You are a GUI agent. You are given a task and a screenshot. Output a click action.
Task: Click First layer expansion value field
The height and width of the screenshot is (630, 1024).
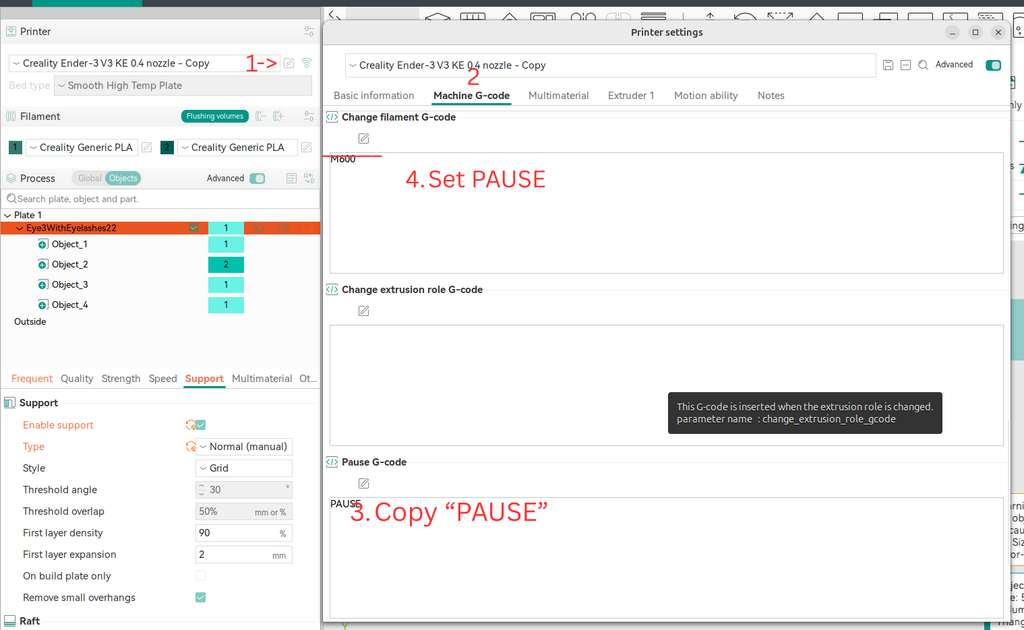(x=244, y=554)
